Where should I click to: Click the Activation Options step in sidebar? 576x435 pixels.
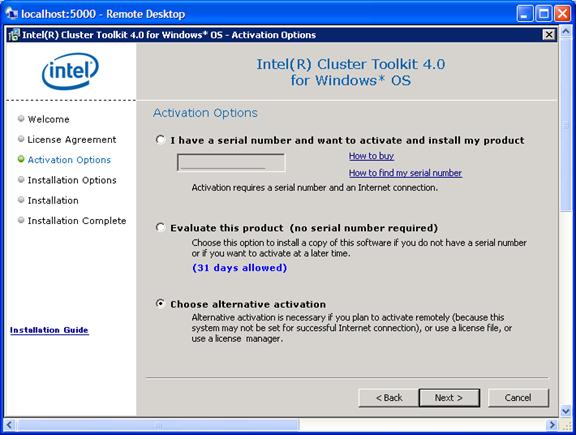click(x=69, y=160)
